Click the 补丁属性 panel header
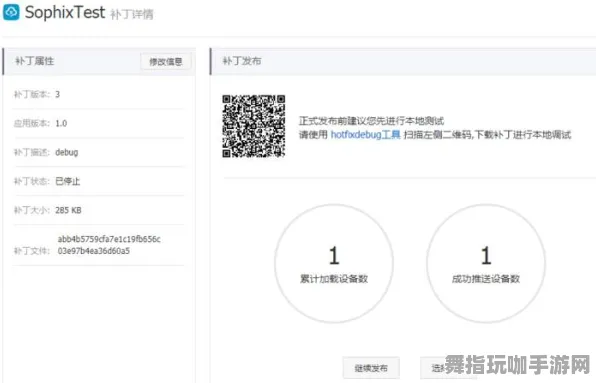 [99, 61]
